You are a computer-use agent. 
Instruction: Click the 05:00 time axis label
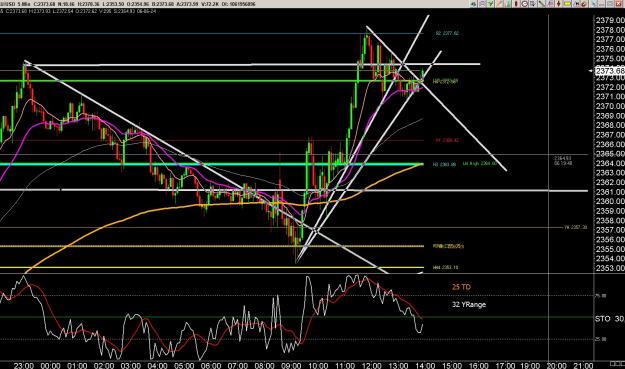(x=184, y=365)
